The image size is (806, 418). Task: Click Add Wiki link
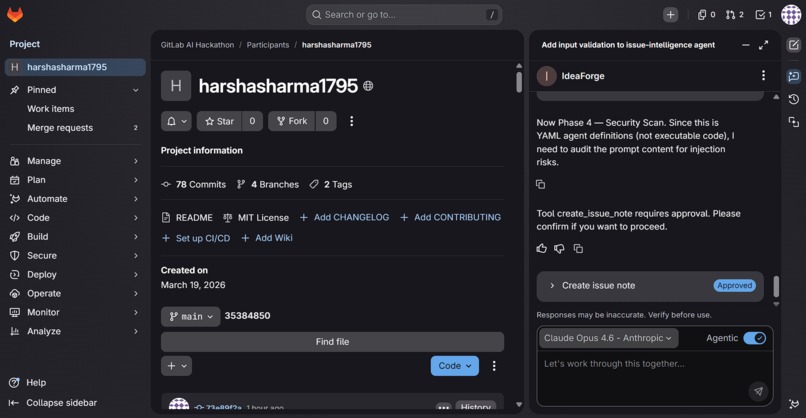click(x=267, y=238)
